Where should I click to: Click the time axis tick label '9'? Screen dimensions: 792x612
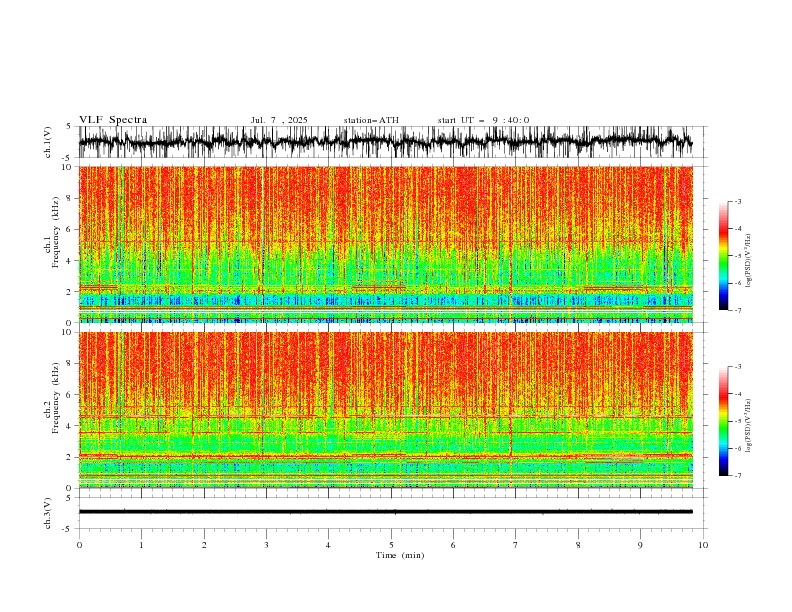click(640, 545)
